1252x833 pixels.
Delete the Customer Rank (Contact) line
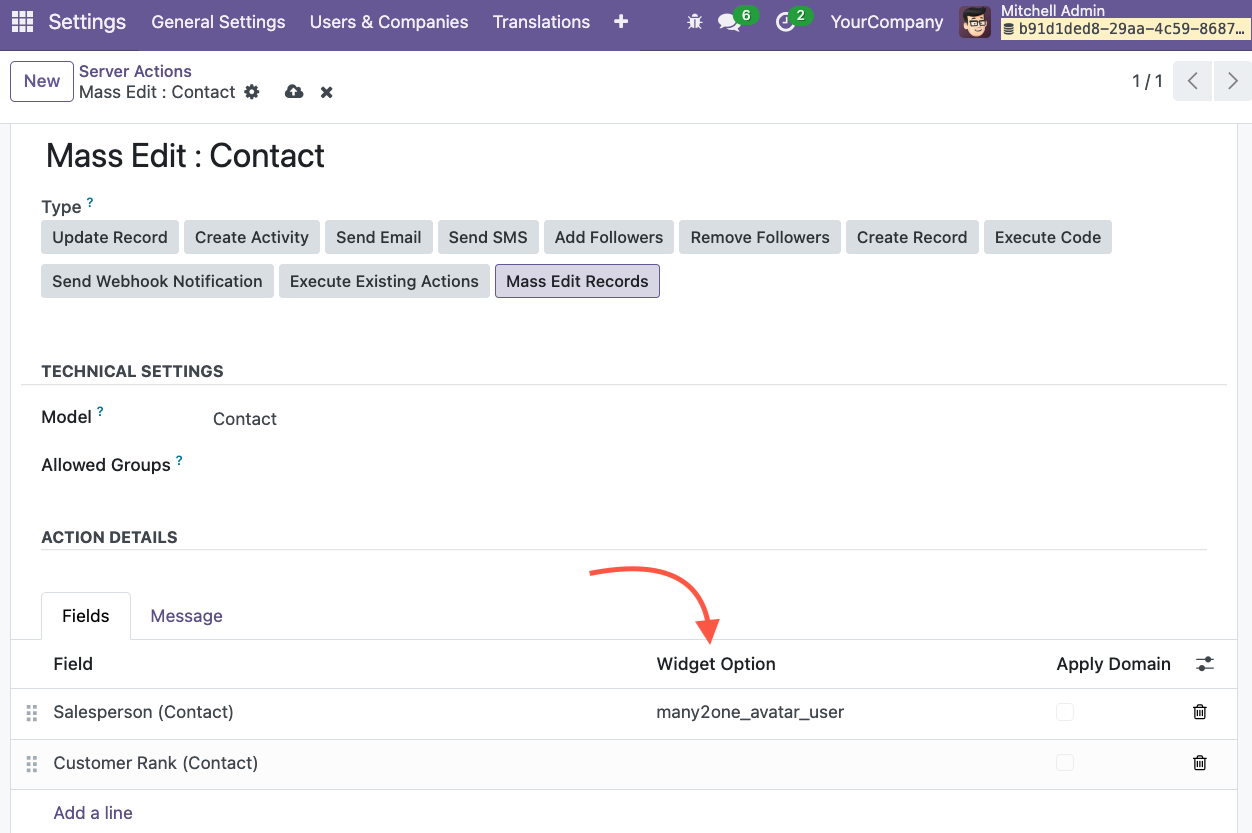(1200, 763)
